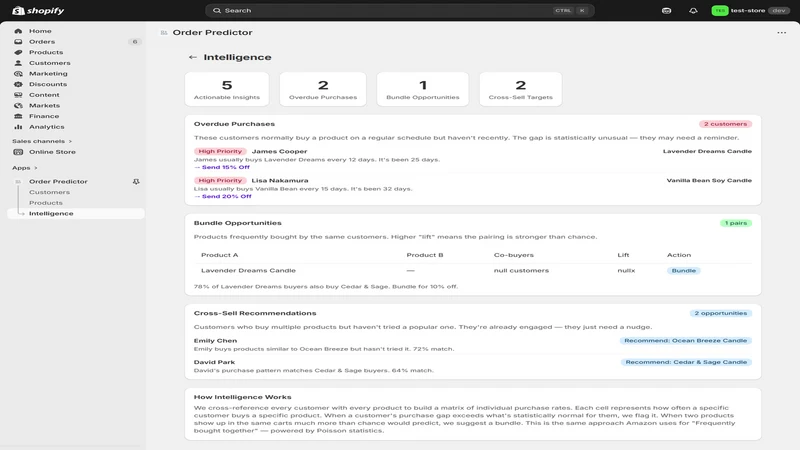This screenshot has width=800, height=450.
Task: Click the green store avatar
Action: (719, 10)
